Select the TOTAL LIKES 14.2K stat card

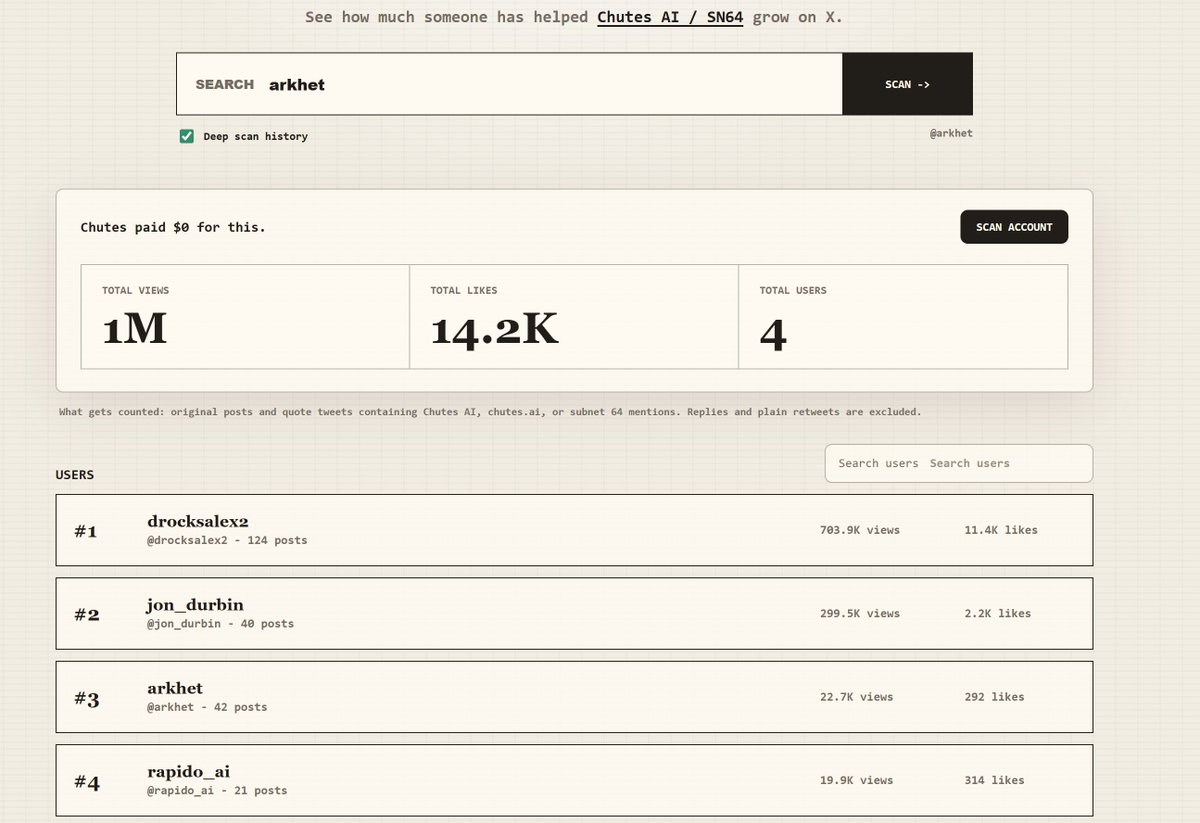[574, 317]
